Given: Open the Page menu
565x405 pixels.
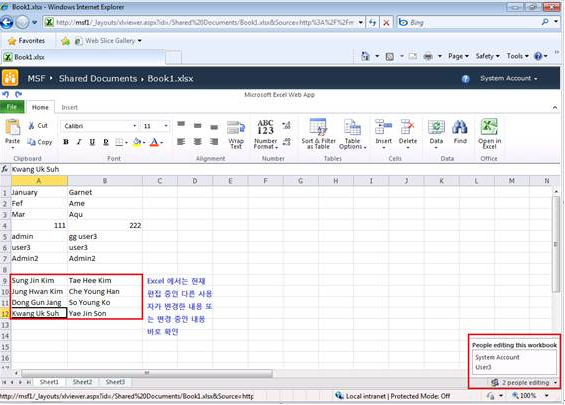Looking at the screenshot, I should pyautogui.click(x=458, y=56).
